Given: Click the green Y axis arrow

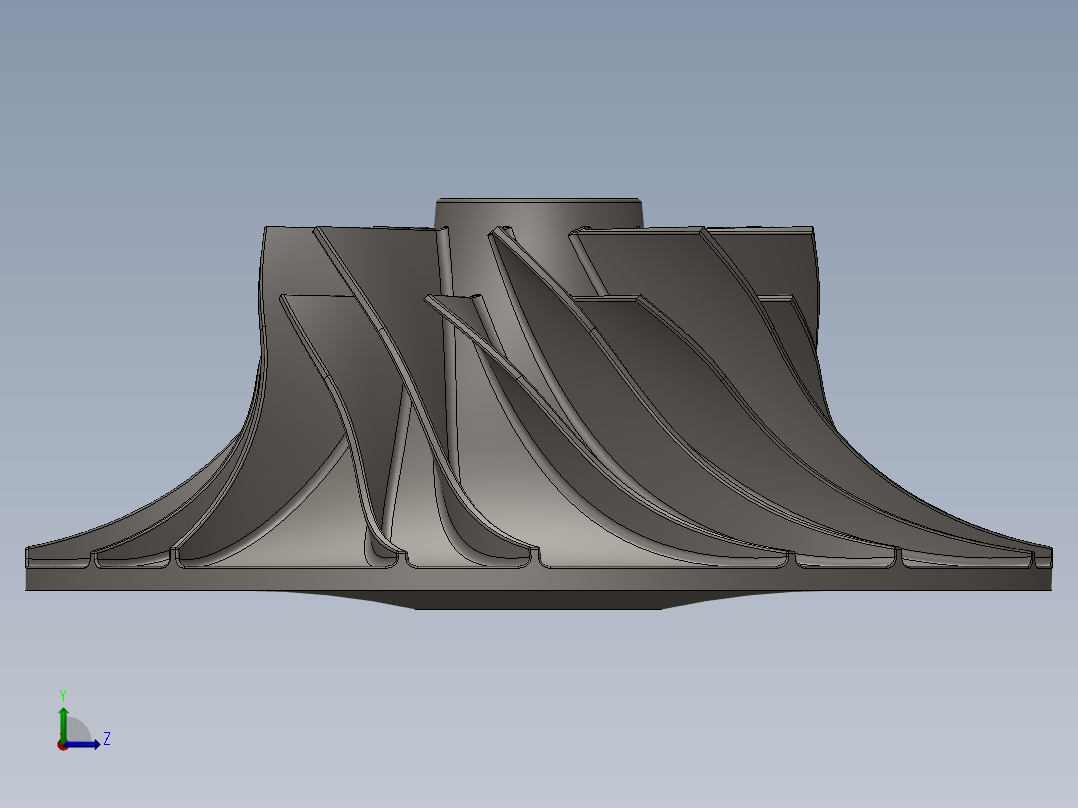Looking at the screenshot, I should click(x=63, y=724).
